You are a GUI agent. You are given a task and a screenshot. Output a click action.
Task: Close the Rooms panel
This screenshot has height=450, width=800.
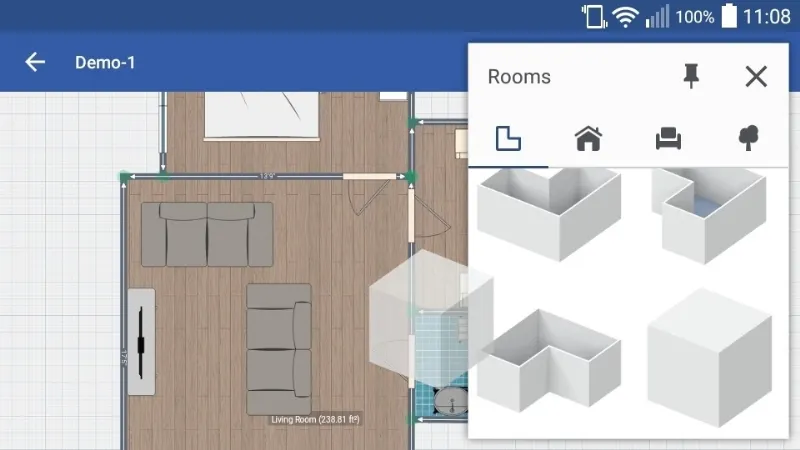756,77
